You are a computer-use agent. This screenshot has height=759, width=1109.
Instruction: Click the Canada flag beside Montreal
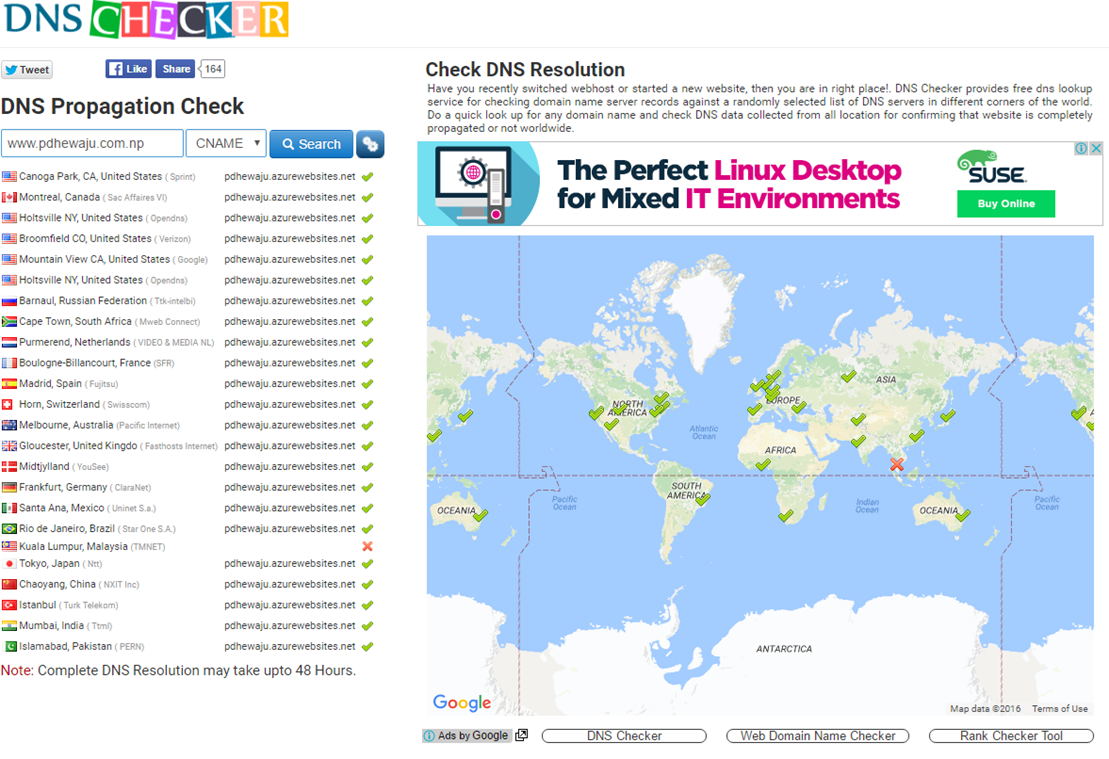click(9, 197)
